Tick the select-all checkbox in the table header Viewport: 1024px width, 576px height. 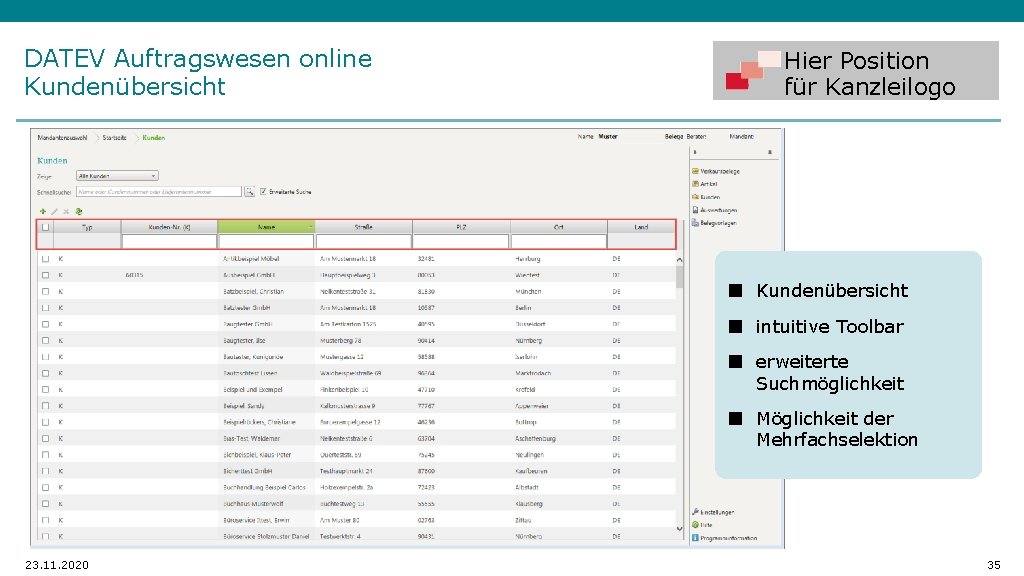[45, 227]
